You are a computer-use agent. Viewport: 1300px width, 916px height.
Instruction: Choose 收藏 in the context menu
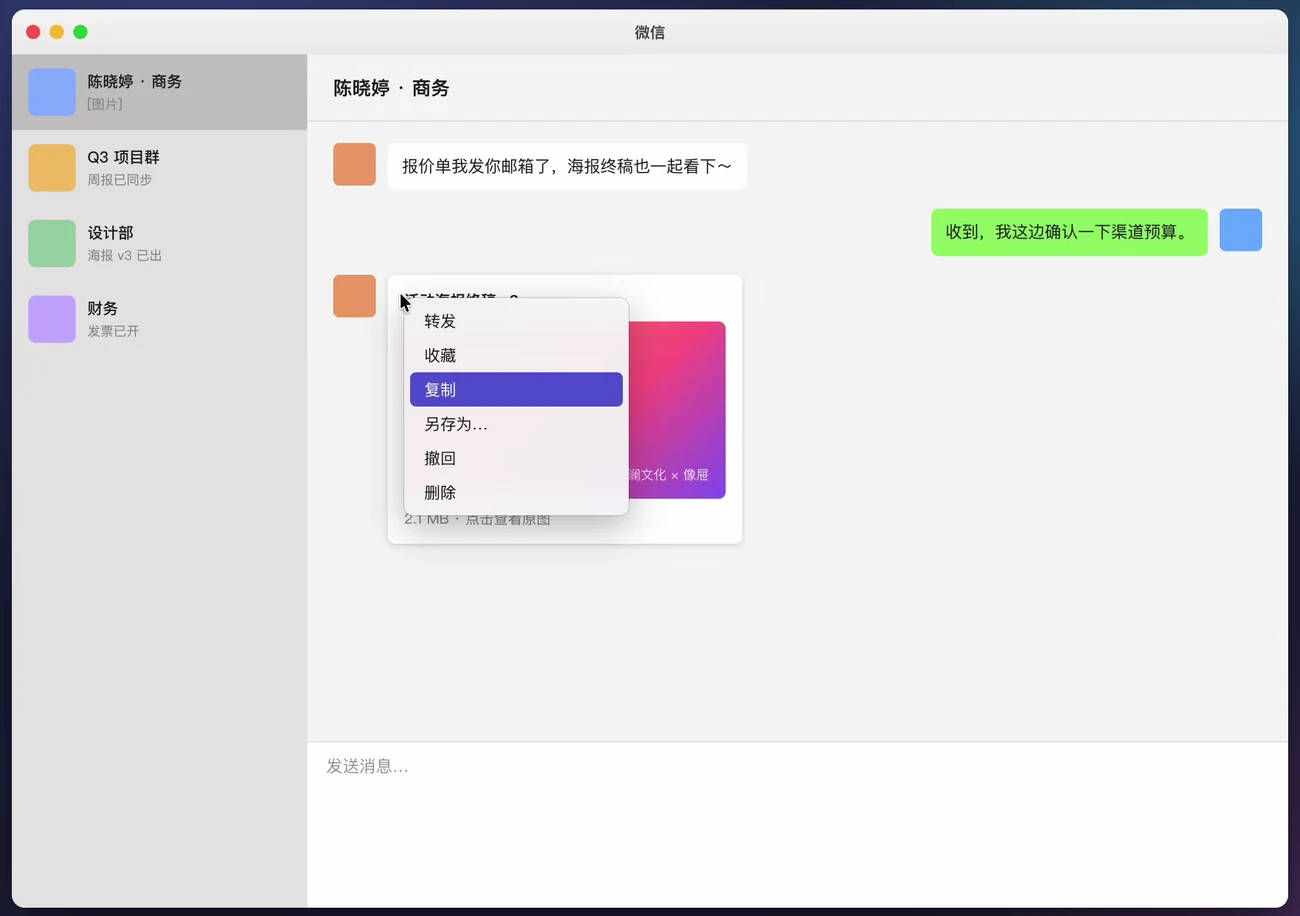516,355
